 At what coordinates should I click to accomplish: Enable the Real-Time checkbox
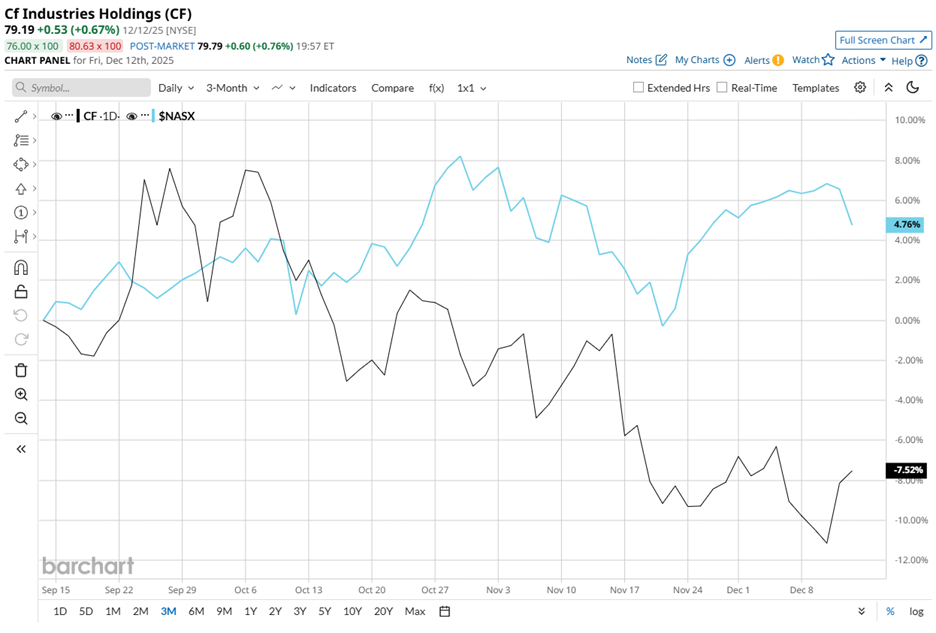[722, 87]
